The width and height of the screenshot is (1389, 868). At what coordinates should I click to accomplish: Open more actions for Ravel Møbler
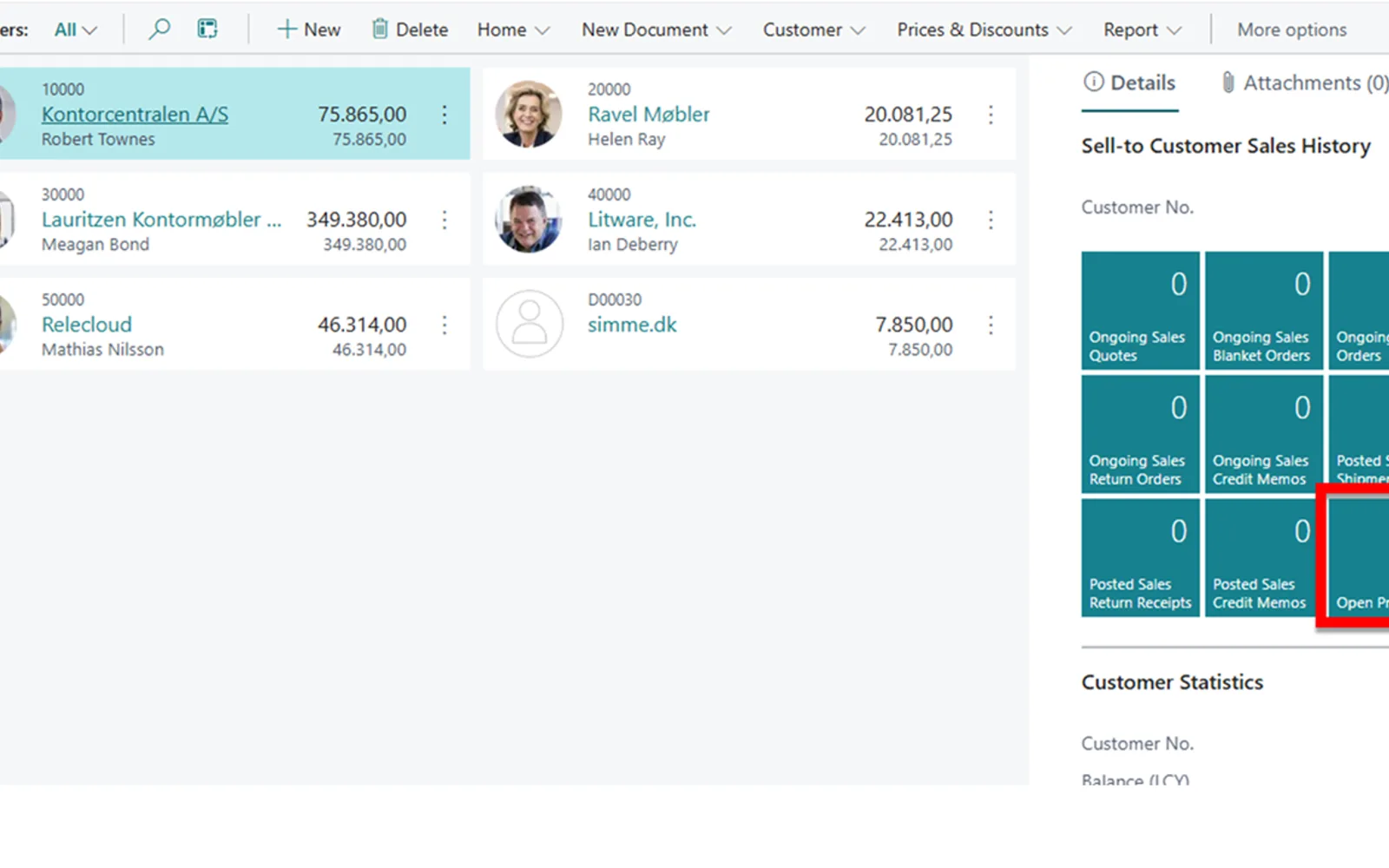point(991,115)
